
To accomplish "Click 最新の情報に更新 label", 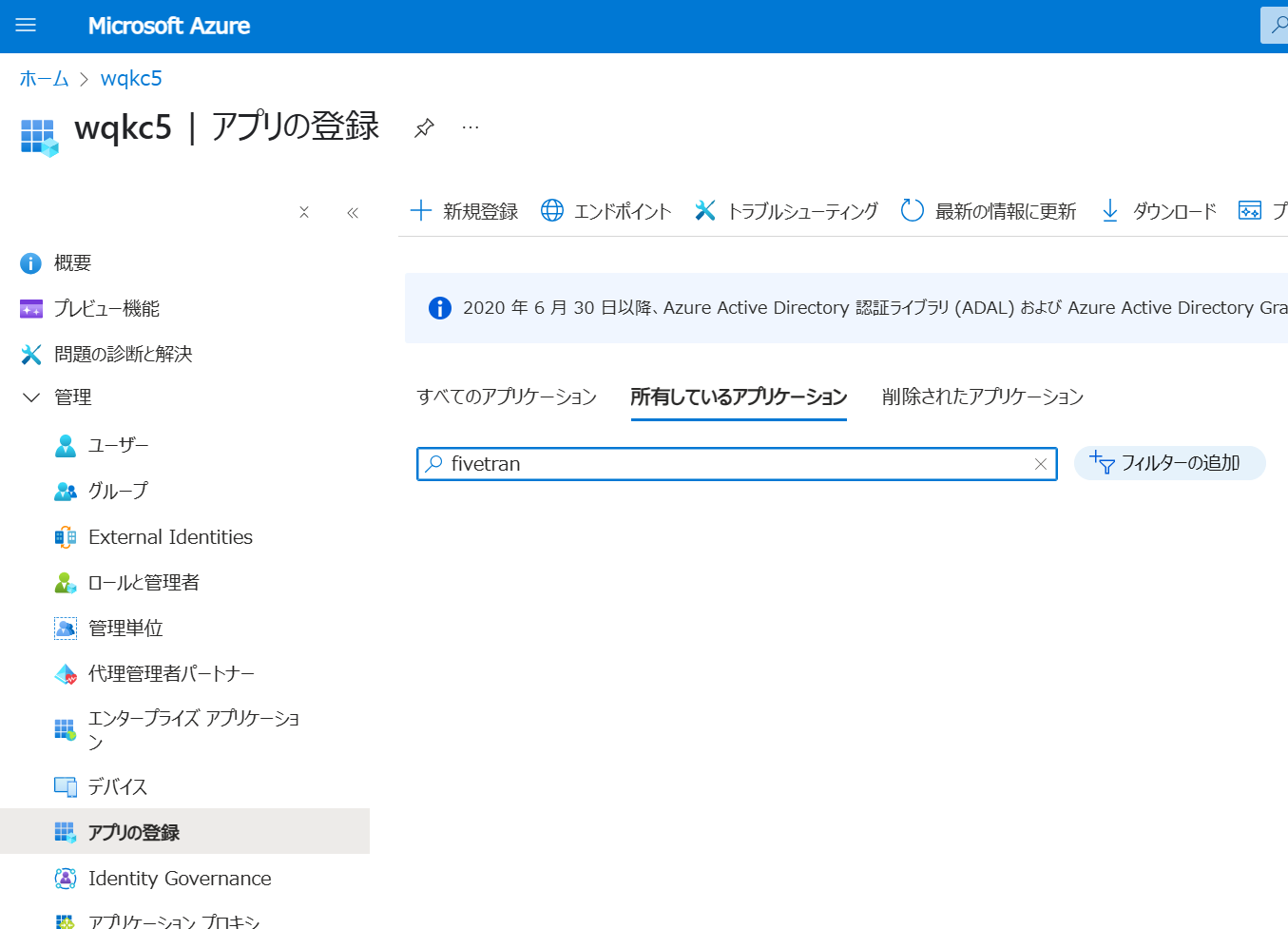I will pos(1006,211).
